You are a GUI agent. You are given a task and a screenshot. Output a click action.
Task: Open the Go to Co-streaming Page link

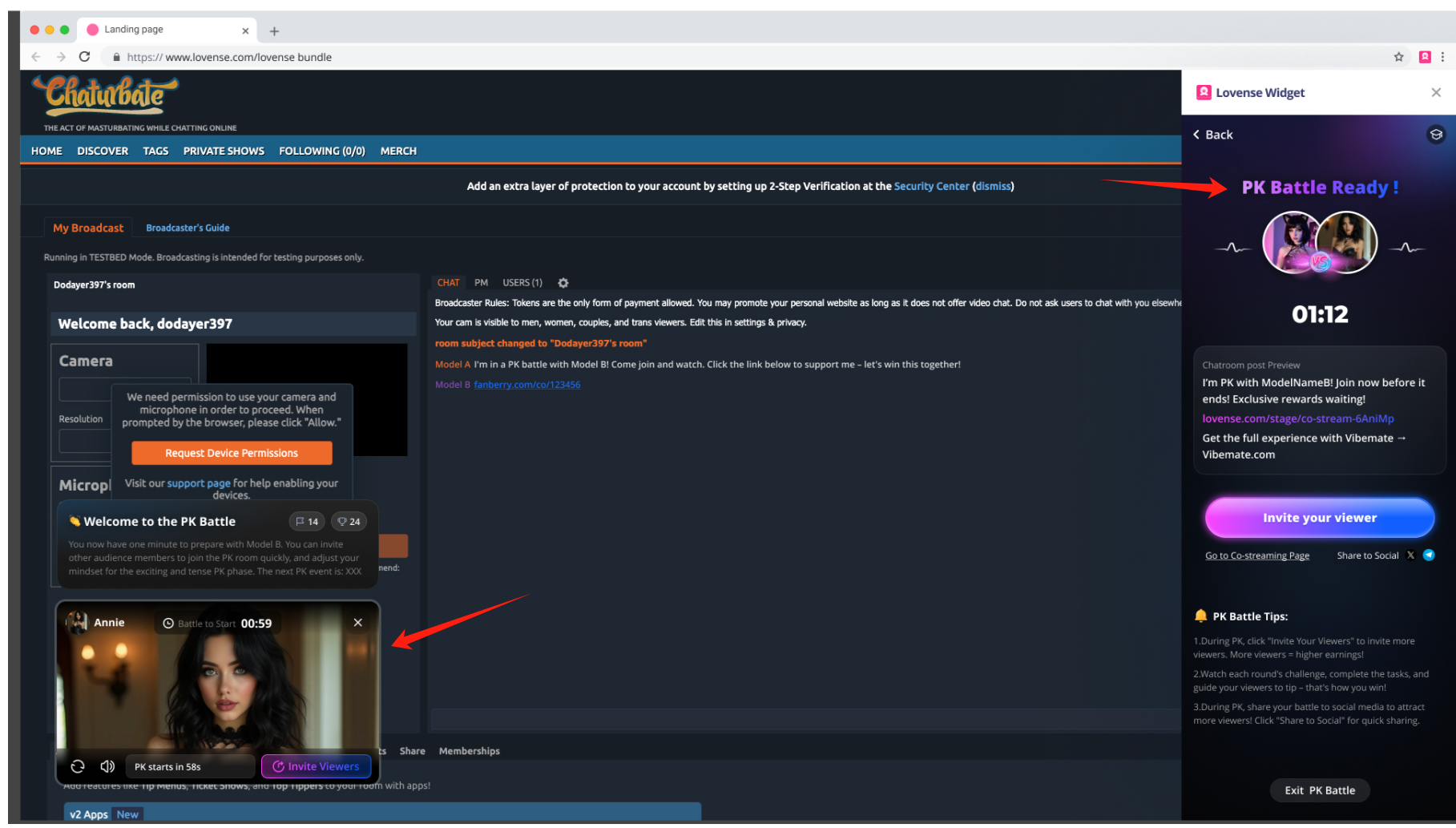[1256, 555]
